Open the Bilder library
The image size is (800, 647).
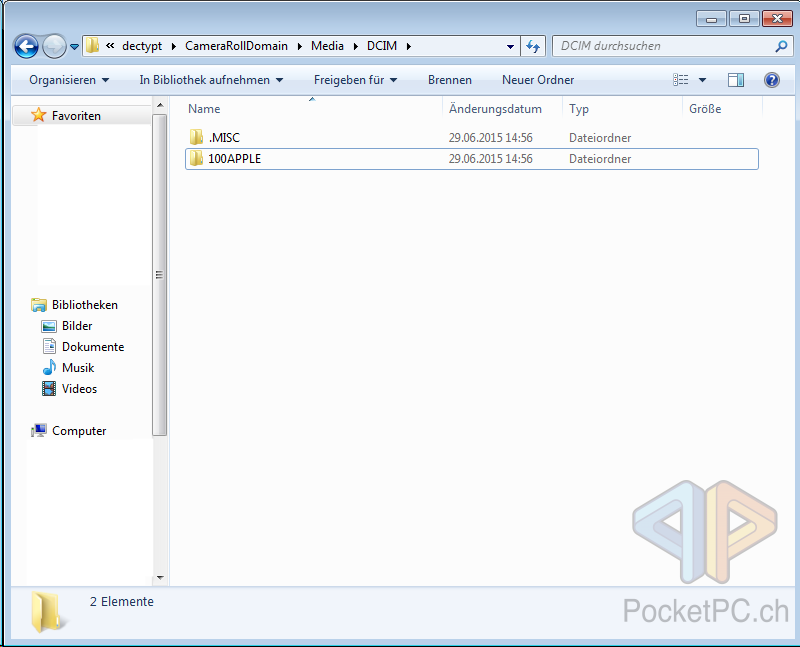coord(77,326)
